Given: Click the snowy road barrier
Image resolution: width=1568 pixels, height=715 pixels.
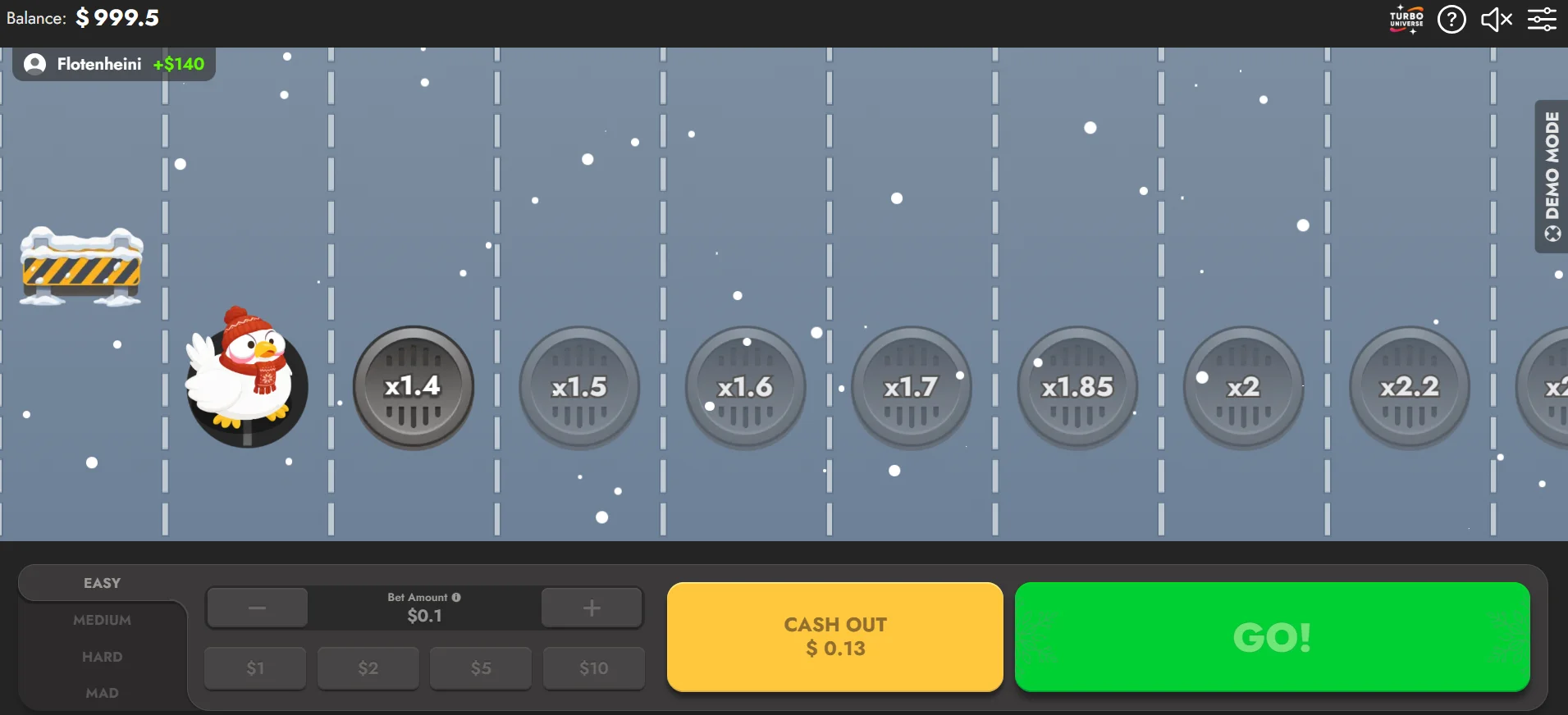Looking at the screenshot, I should (81, 266).
